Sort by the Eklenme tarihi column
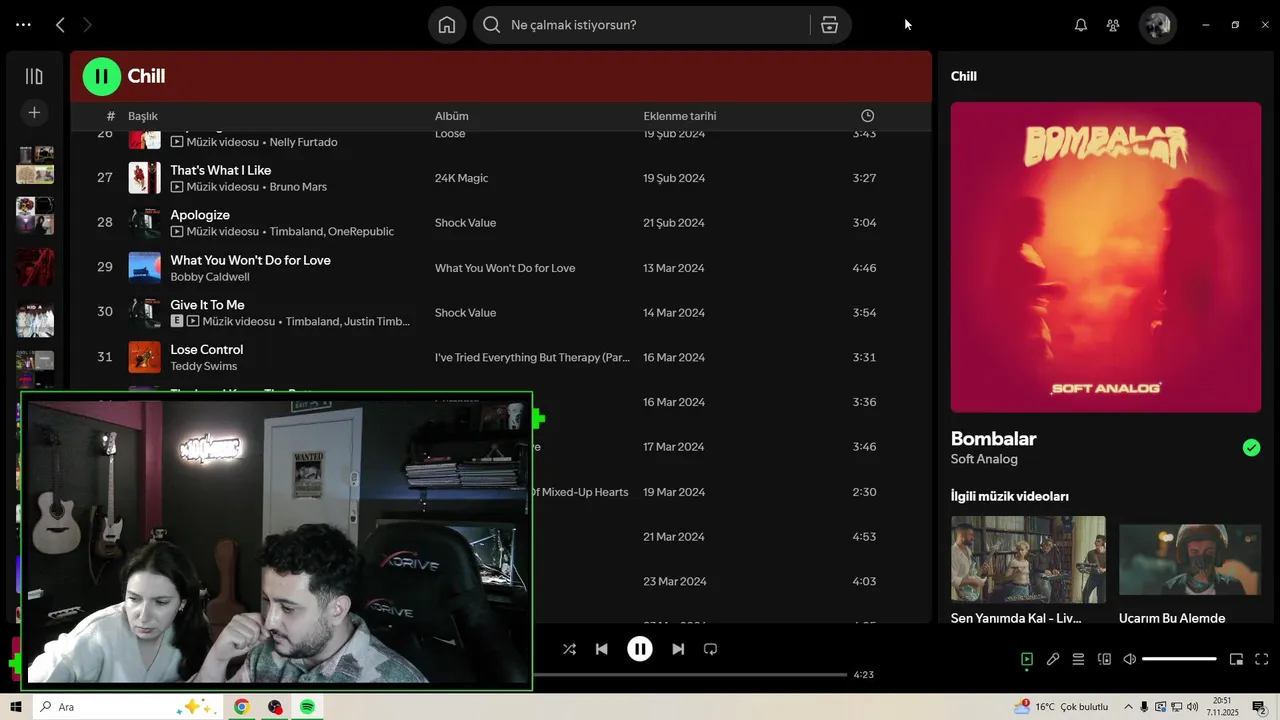This screenshot has height=720, width=1280. [680, 116]
